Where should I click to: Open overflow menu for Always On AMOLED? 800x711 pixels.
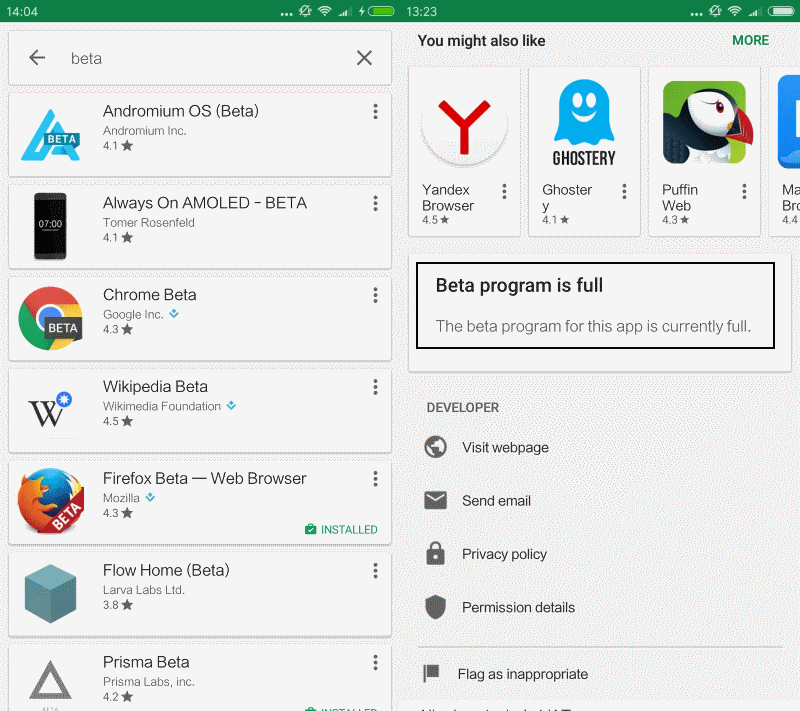pos(375,204)
